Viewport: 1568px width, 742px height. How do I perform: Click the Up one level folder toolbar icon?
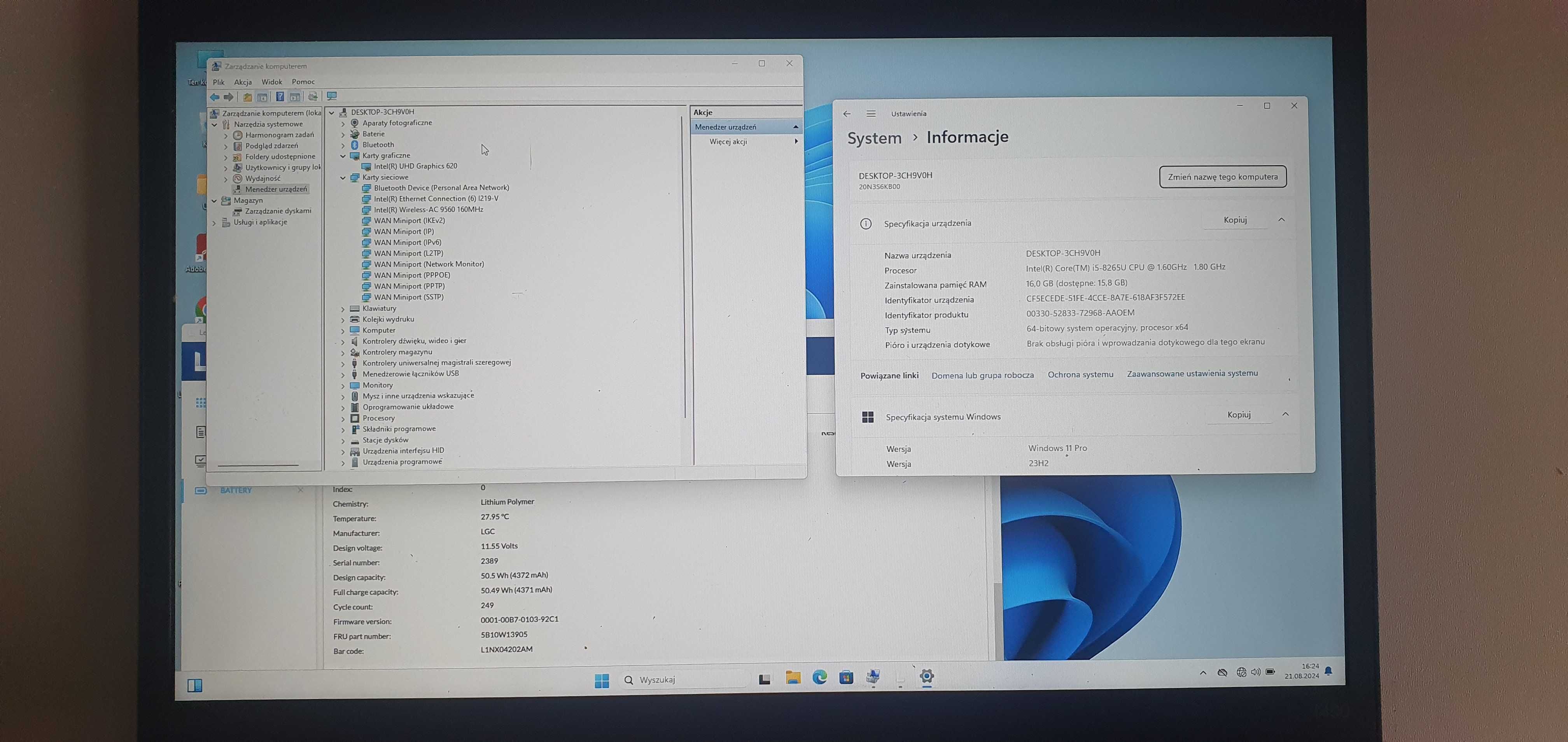(247, 97)
